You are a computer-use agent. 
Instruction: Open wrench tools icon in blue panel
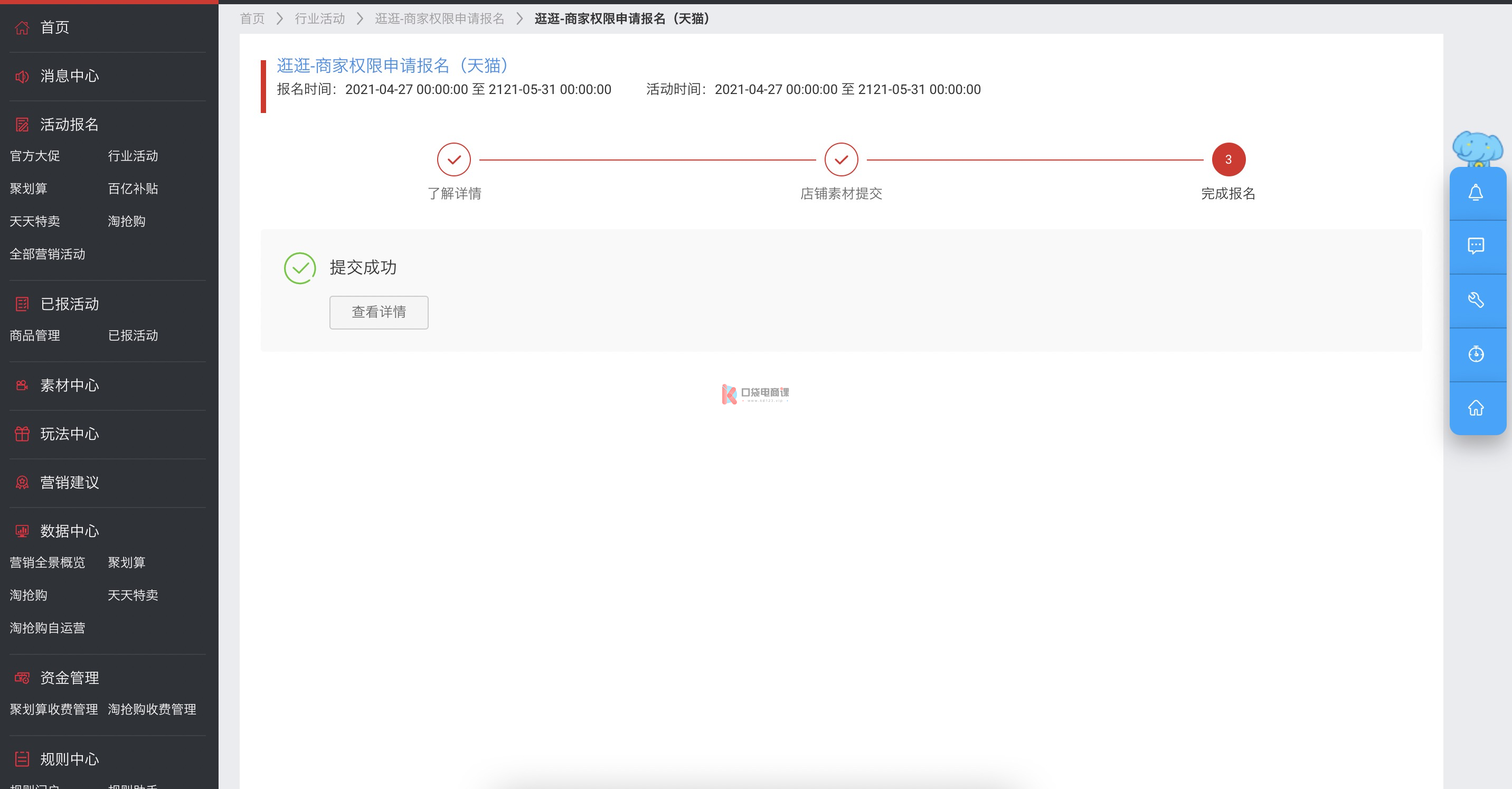tap(1476, 300)
